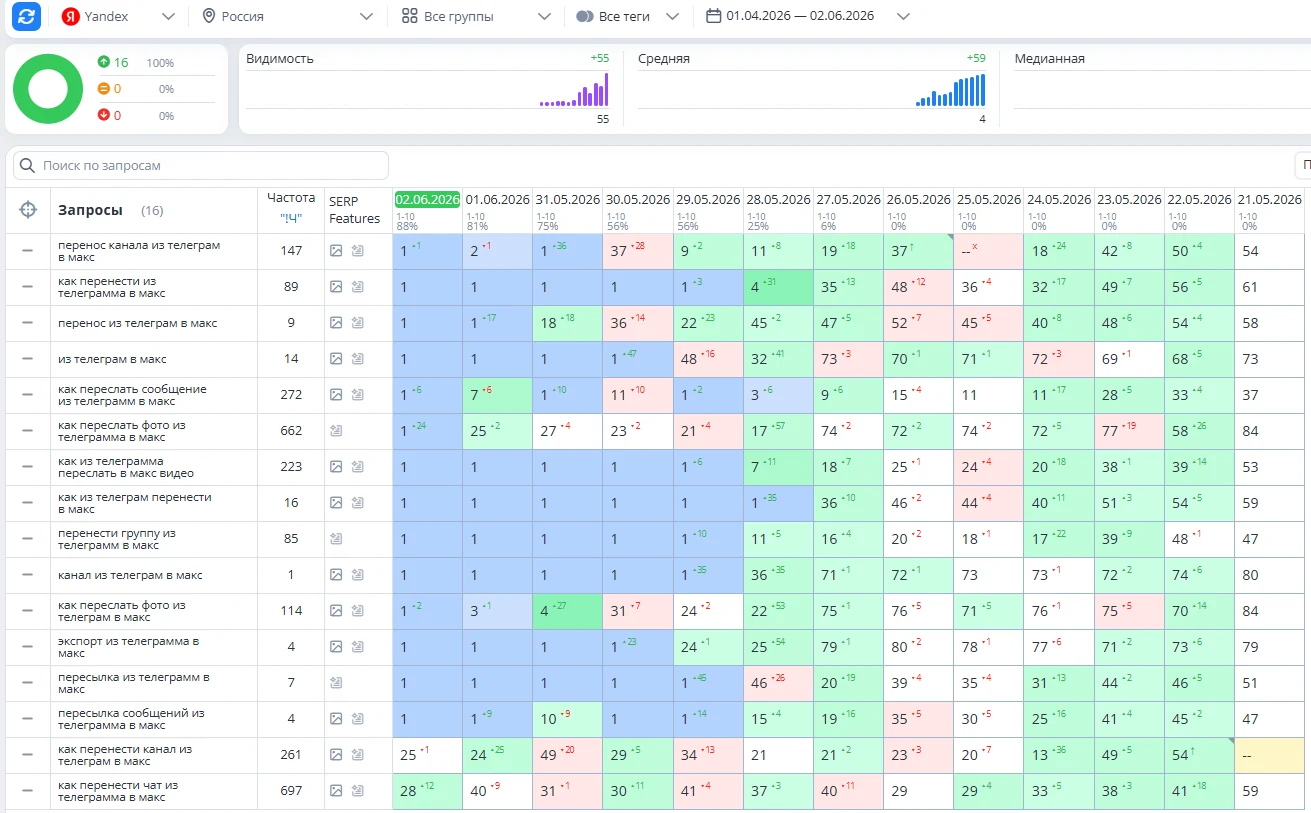
Task: Click the dash icon left of 'канал из телеграм в макс'
Action: click(x=28, y=575)
